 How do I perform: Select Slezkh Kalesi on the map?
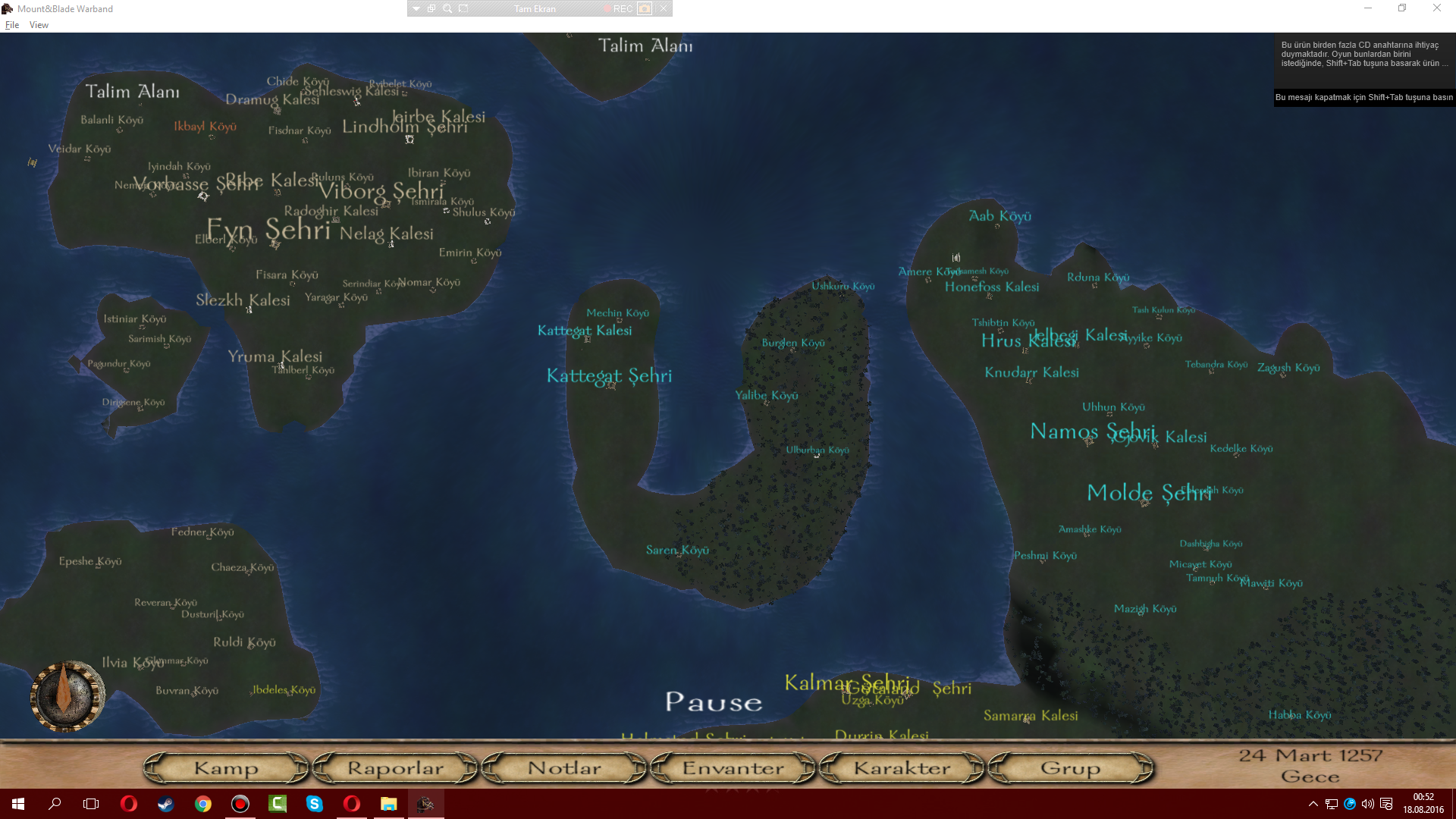pos(243,300)
